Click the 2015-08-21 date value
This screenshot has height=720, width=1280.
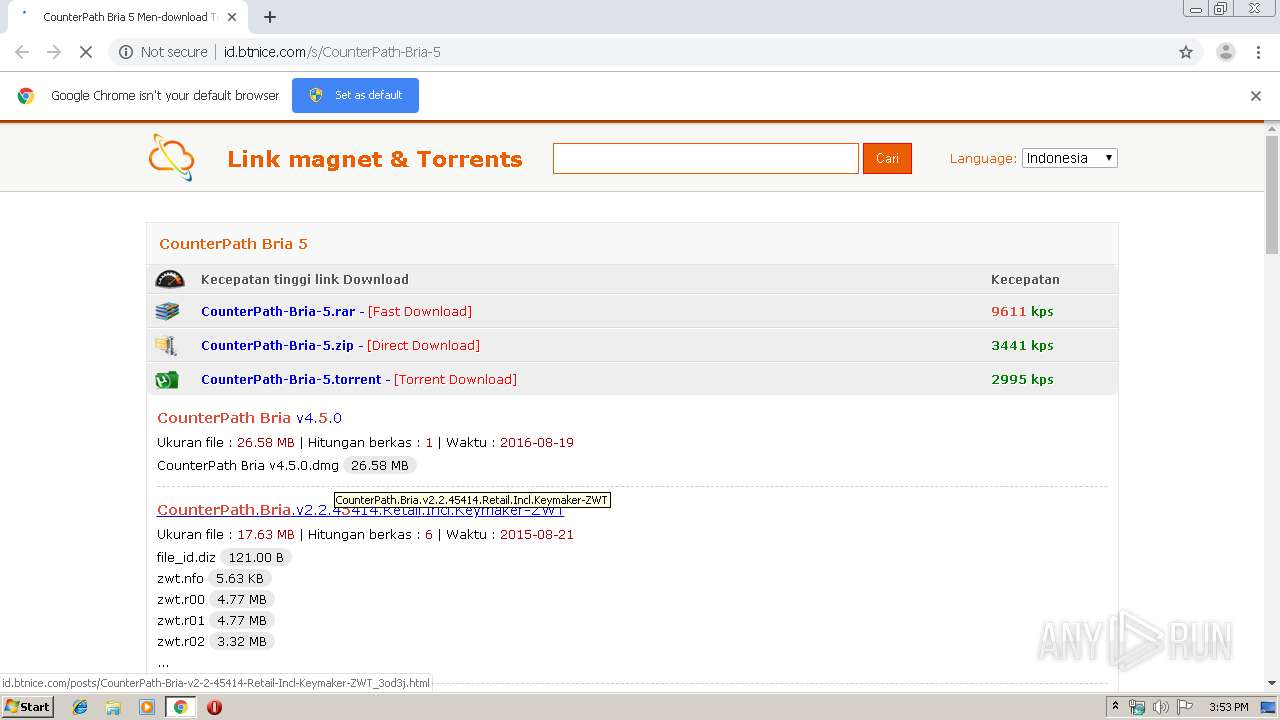point(537,534)
